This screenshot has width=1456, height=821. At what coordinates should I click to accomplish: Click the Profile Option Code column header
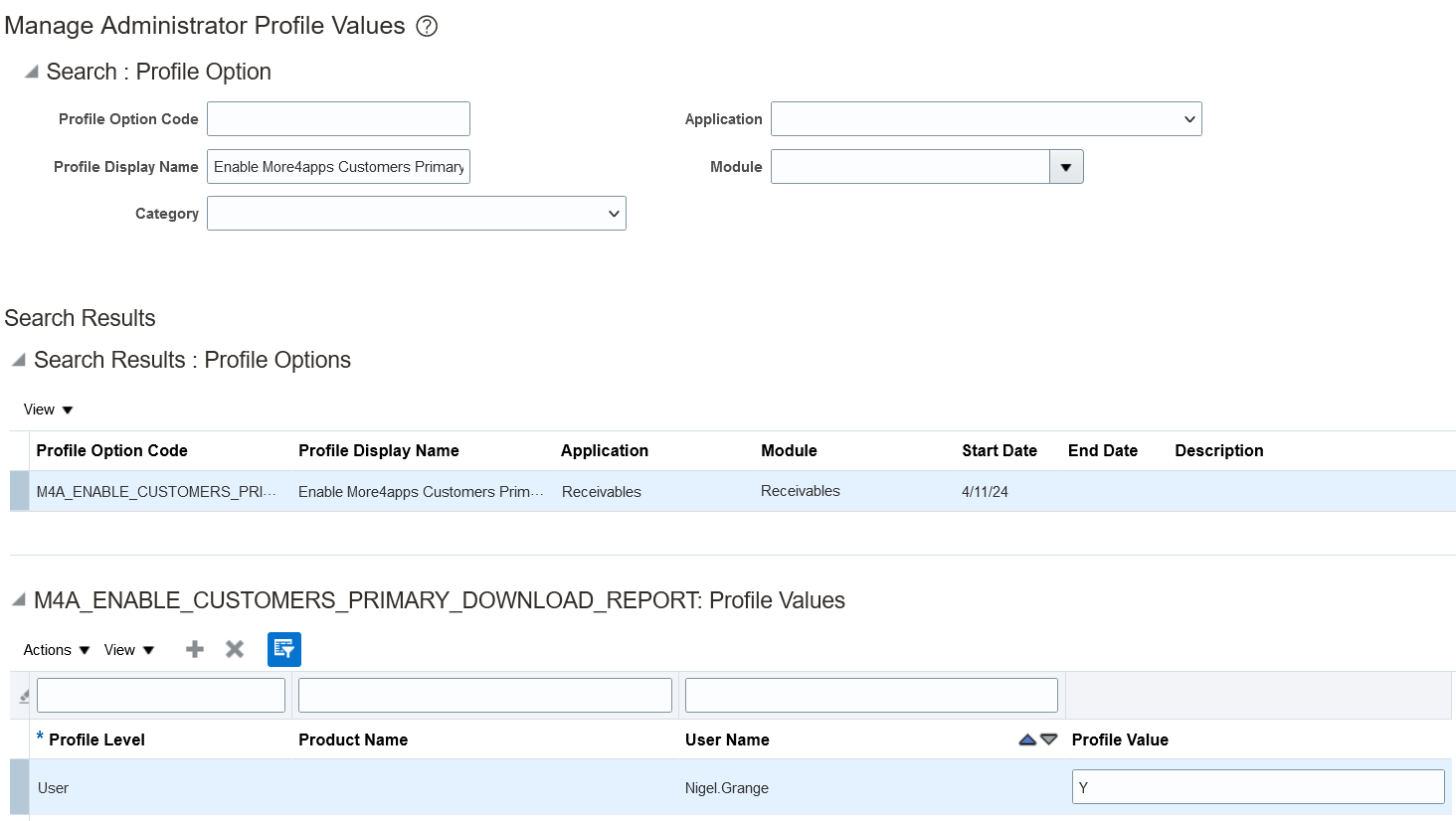point(112,450)
